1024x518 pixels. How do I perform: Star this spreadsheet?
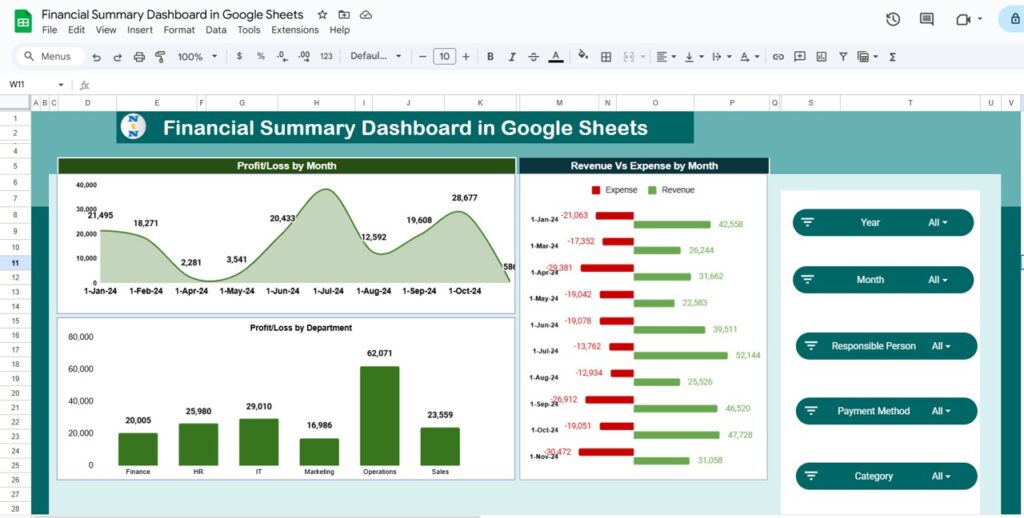(322, 14)
